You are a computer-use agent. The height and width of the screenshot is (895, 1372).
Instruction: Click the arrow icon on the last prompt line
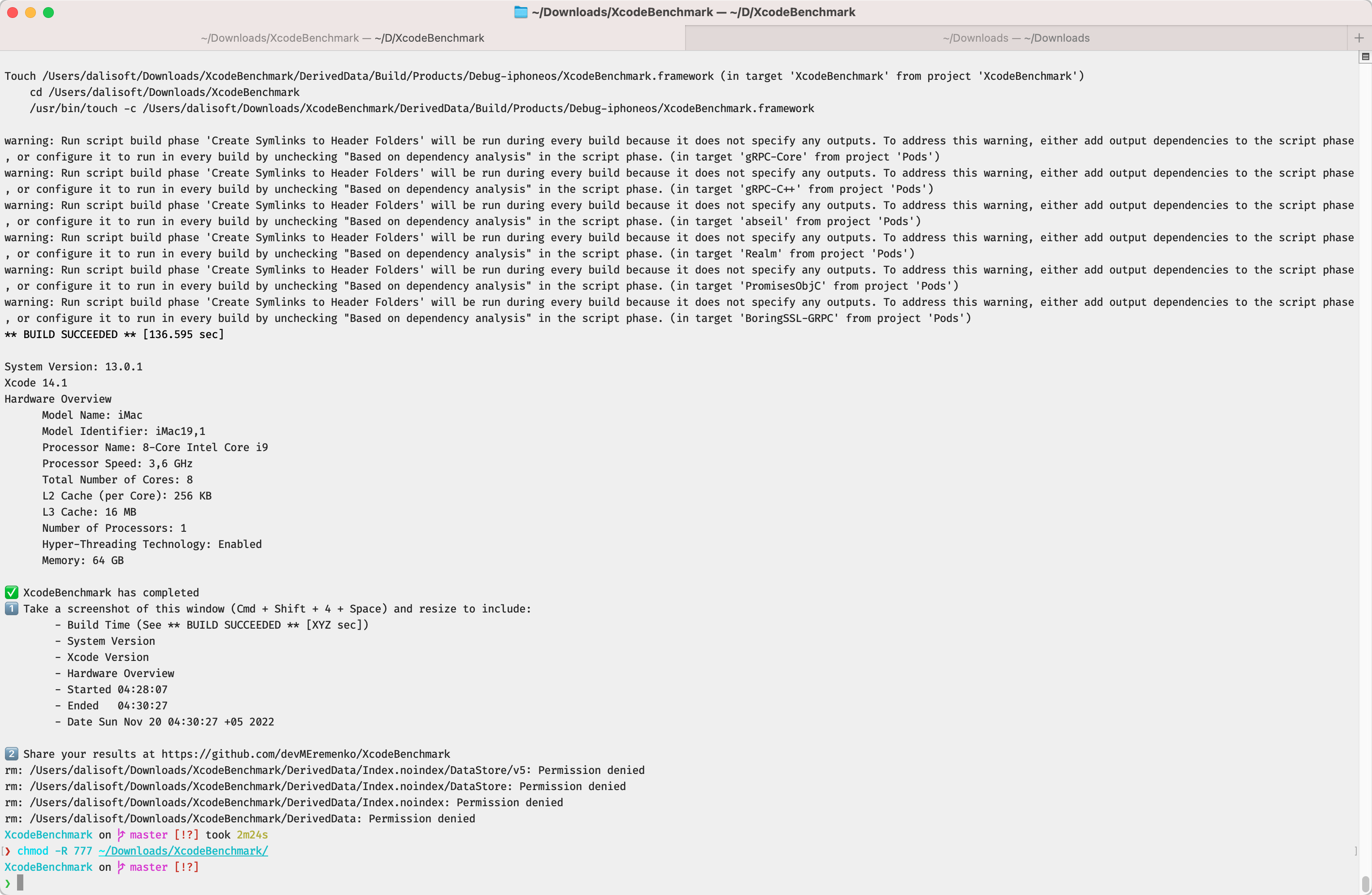(x=8, y=882)
